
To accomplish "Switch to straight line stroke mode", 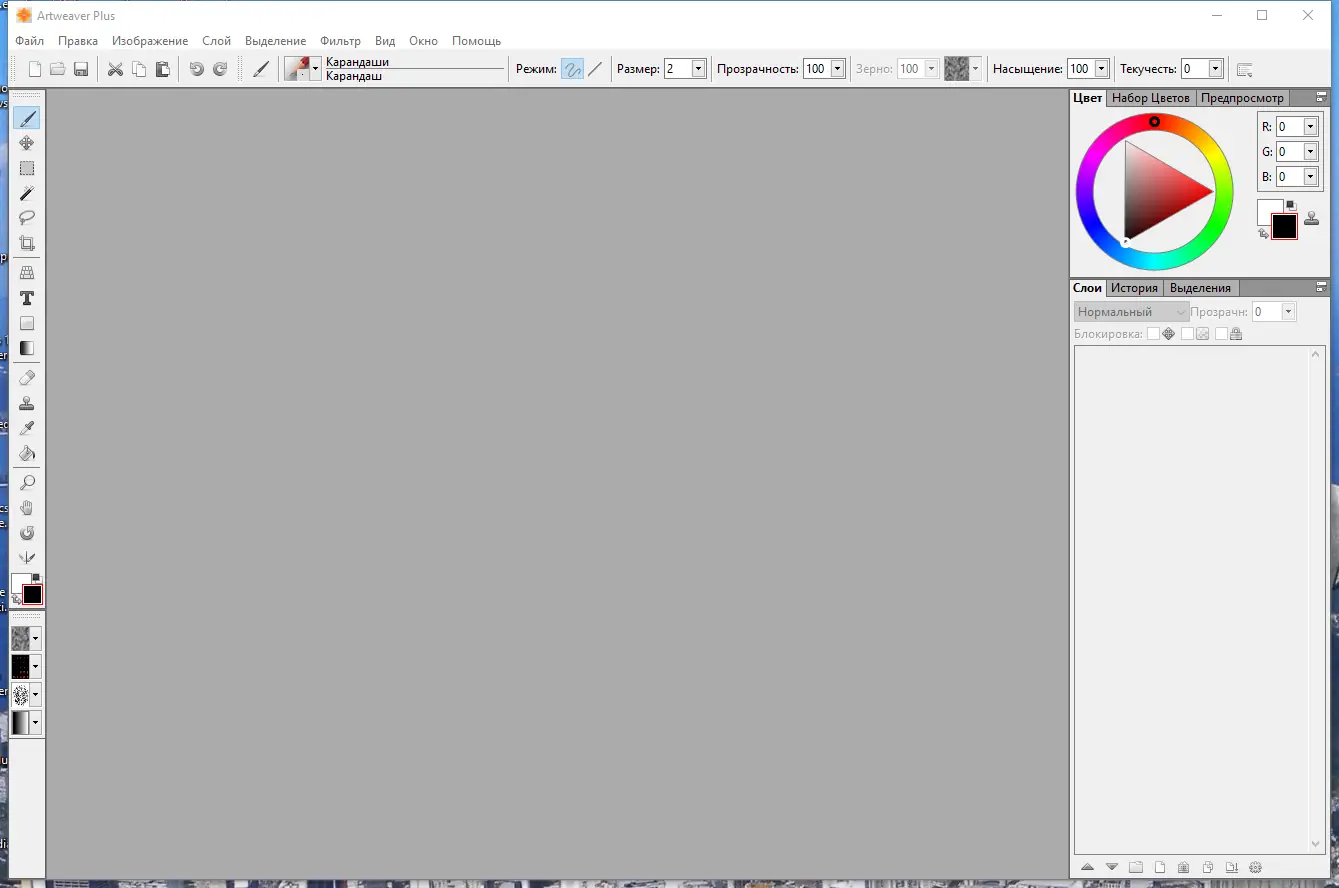I will (595, 69).
